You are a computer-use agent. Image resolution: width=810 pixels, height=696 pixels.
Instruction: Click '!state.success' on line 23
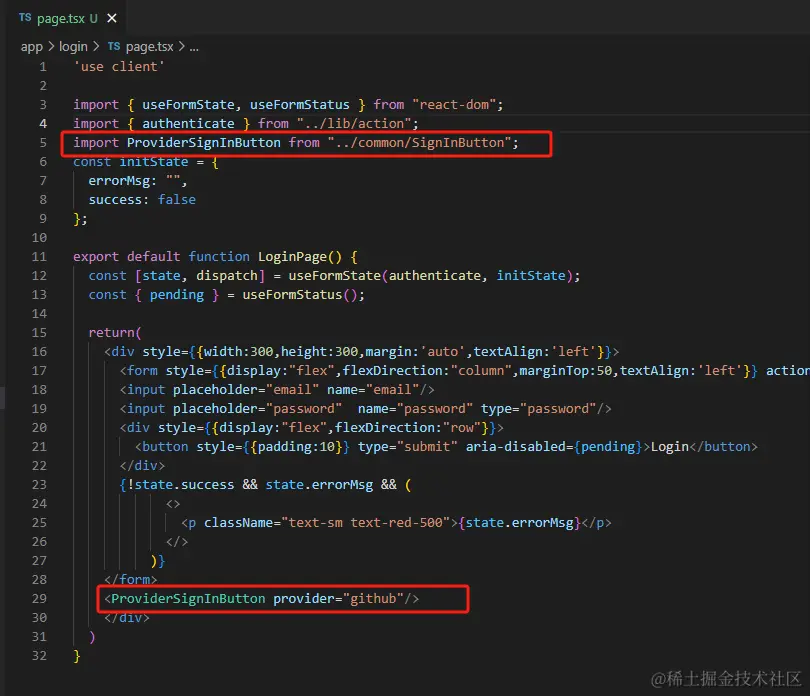click(181, 485)
